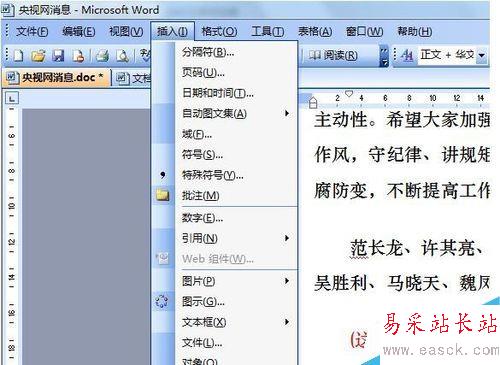Screen dimensions: 500x365
Task: Click the Print toolbar icon
Action: pyautogui.click(x=103, y=56)
